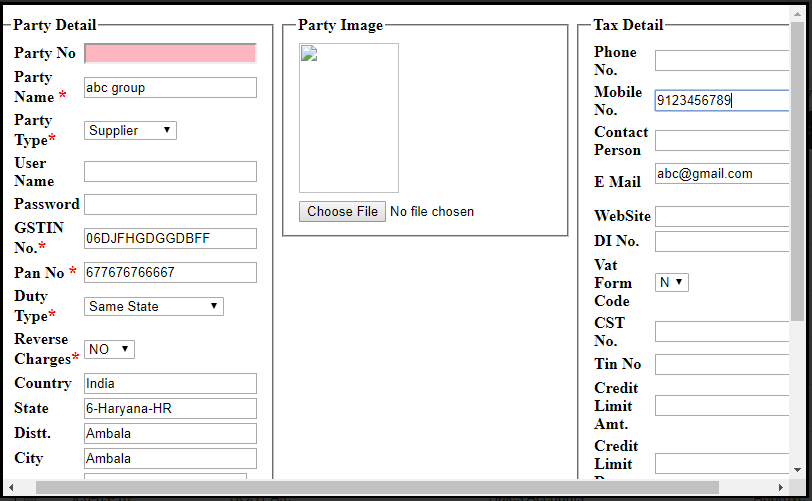This screenshot has width=812, height=501.
Task: Focus the Distt. field
Action: pyautogui.click(x=170, y=433)
